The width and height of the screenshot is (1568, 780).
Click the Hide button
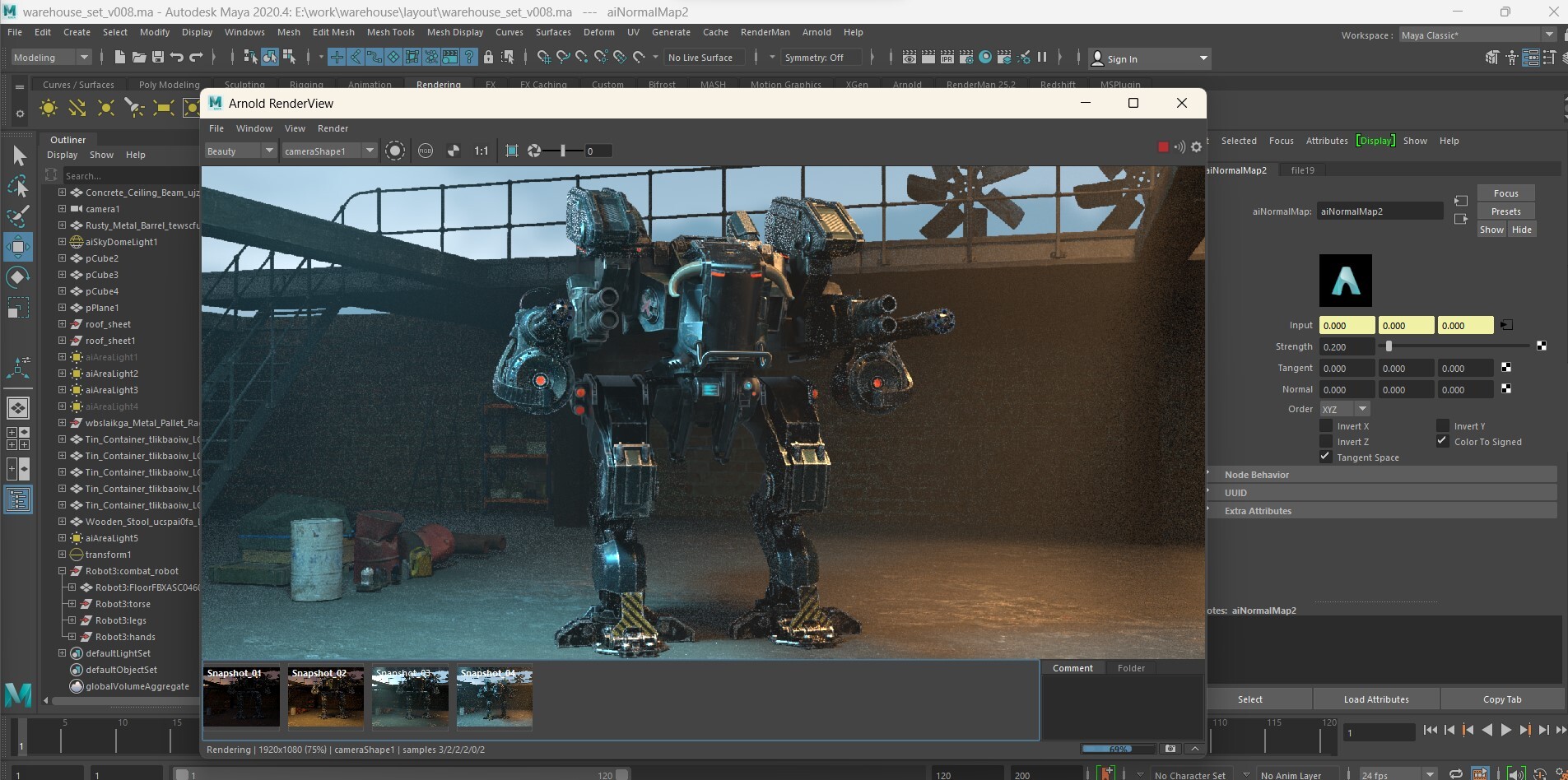1521,230
